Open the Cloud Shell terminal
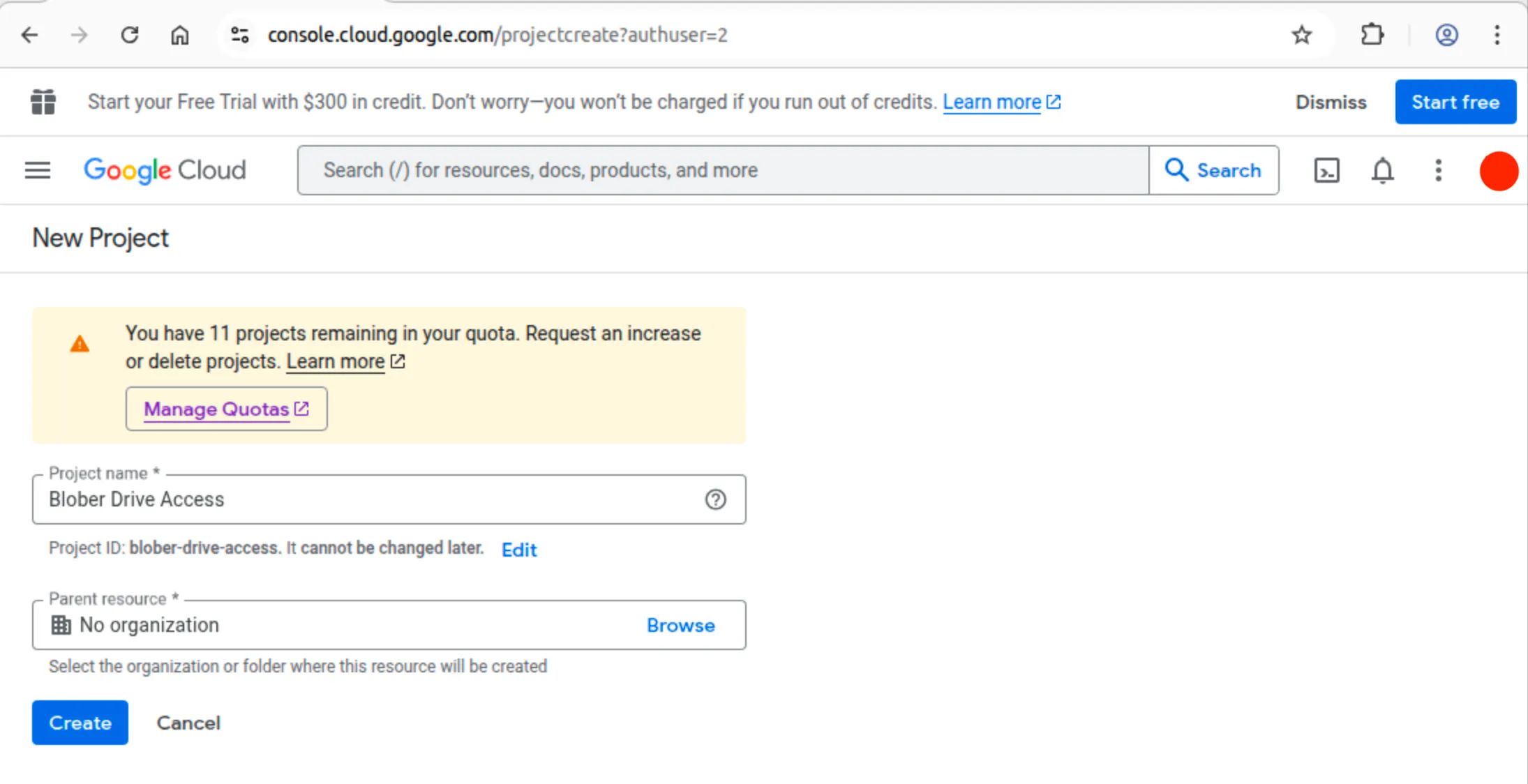Image resolution: width=1528 pixels, height=784 pixels. pyautogui.click(x=1326, y=171)
